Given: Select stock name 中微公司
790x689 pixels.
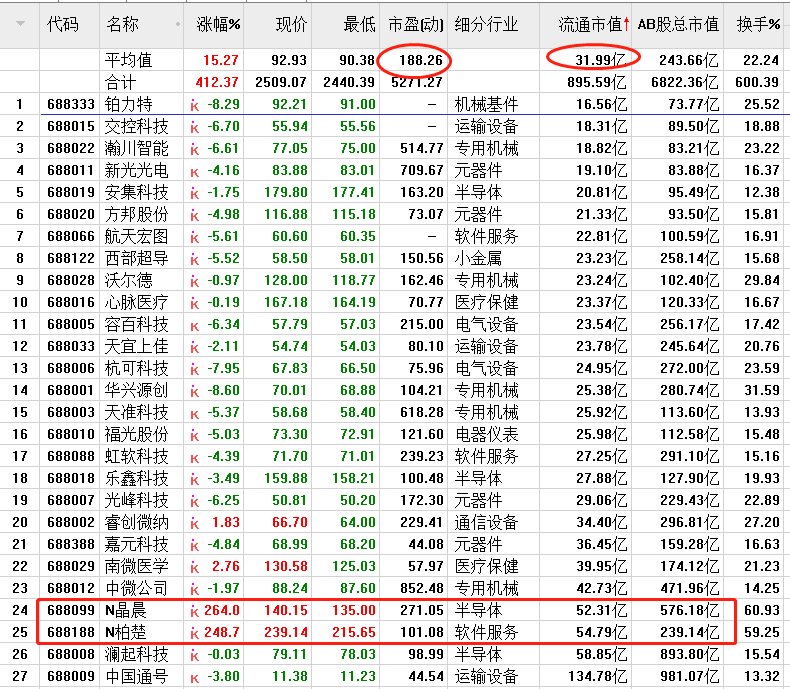Looking at the screenshot, I should pyautogui.click(x=137, y=588).
